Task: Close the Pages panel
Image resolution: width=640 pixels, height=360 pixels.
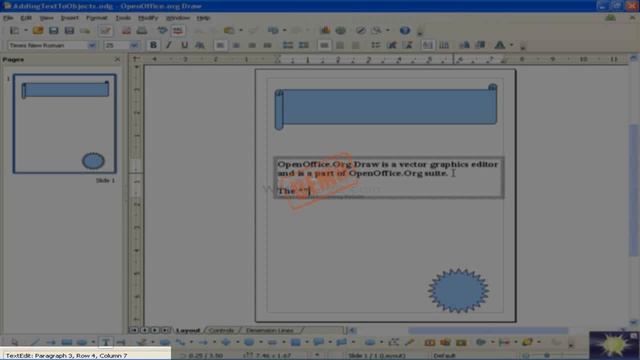Action: (x=118, y=60)
